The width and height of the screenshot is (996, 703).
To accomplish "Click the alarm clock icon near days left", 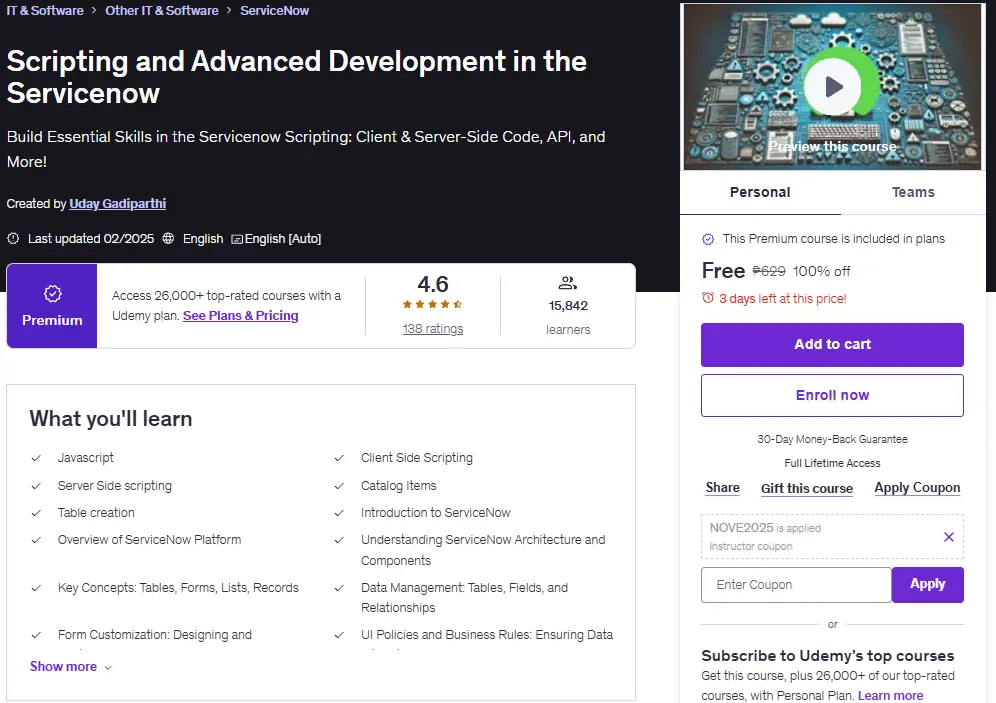I will click(x=708, y=298).
